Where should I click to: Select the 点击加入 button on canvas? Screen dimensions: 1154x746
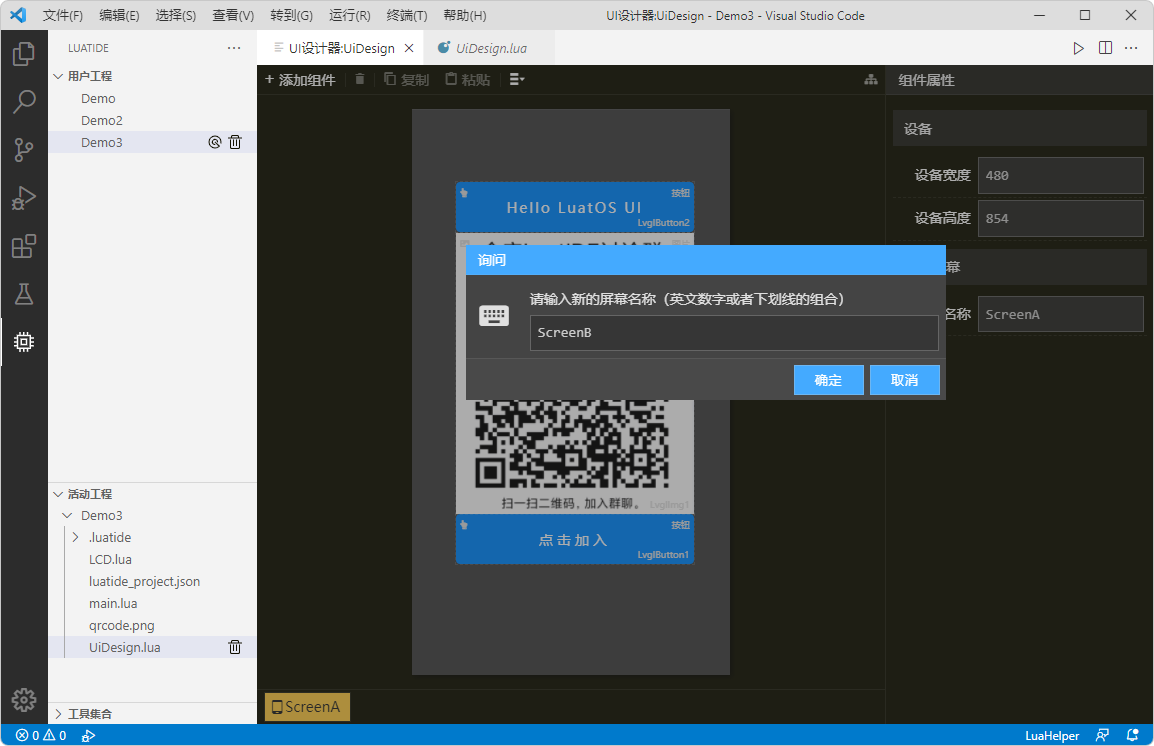[x=575, y=539]
